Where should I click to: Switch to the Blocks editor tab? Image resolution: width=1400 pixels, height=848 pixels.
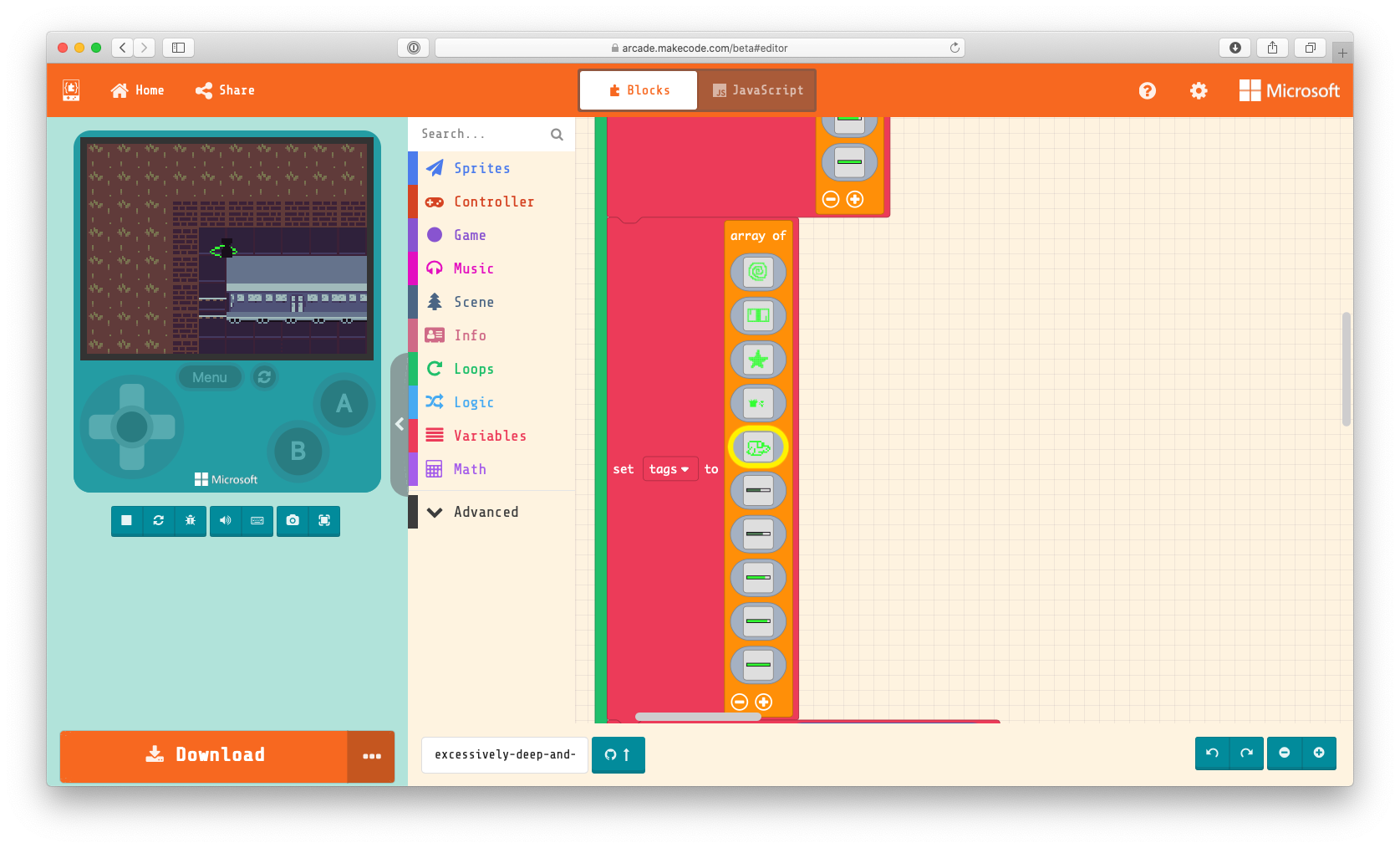(639, 90)
